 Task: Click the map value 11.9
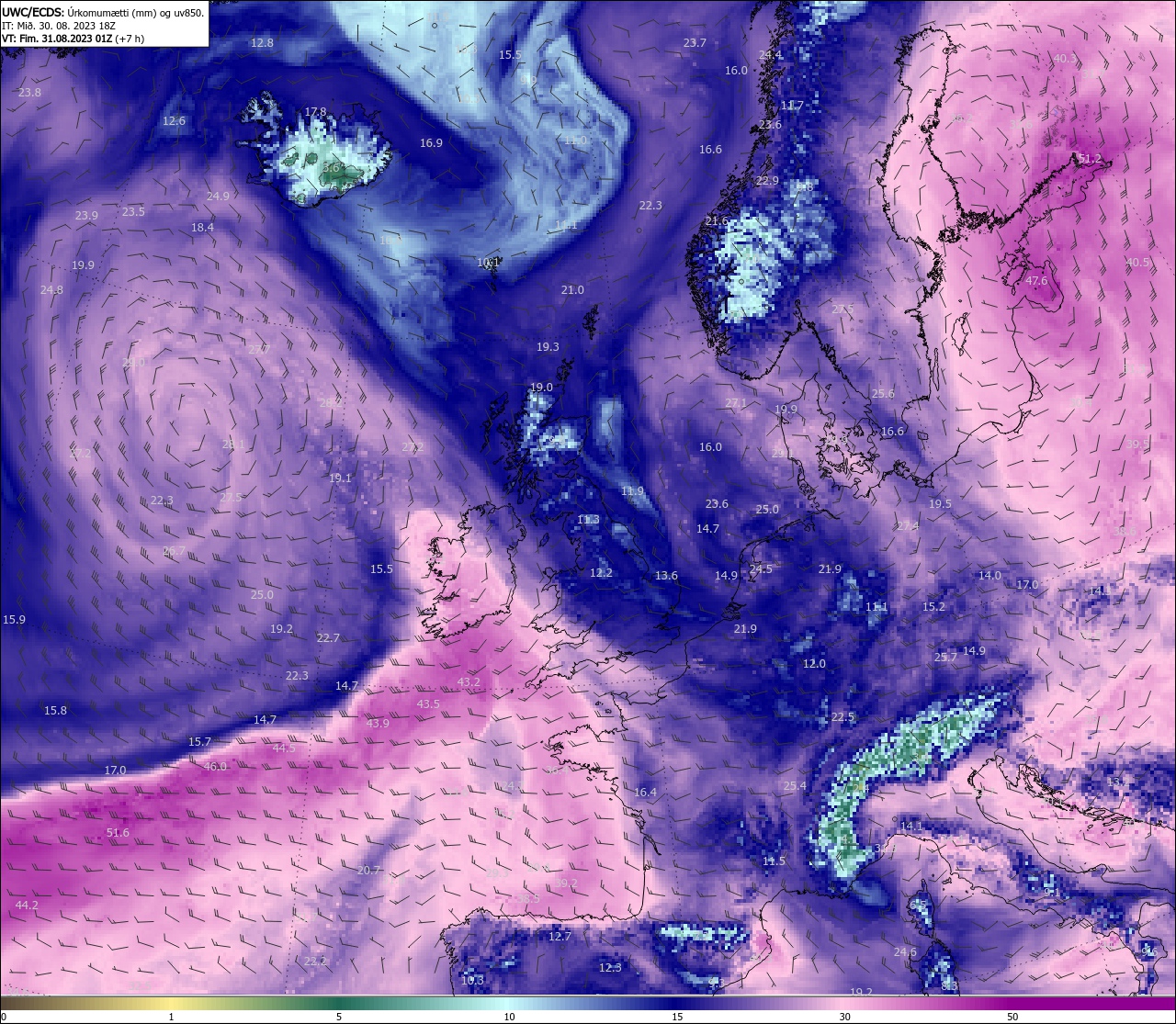(632, 491)
